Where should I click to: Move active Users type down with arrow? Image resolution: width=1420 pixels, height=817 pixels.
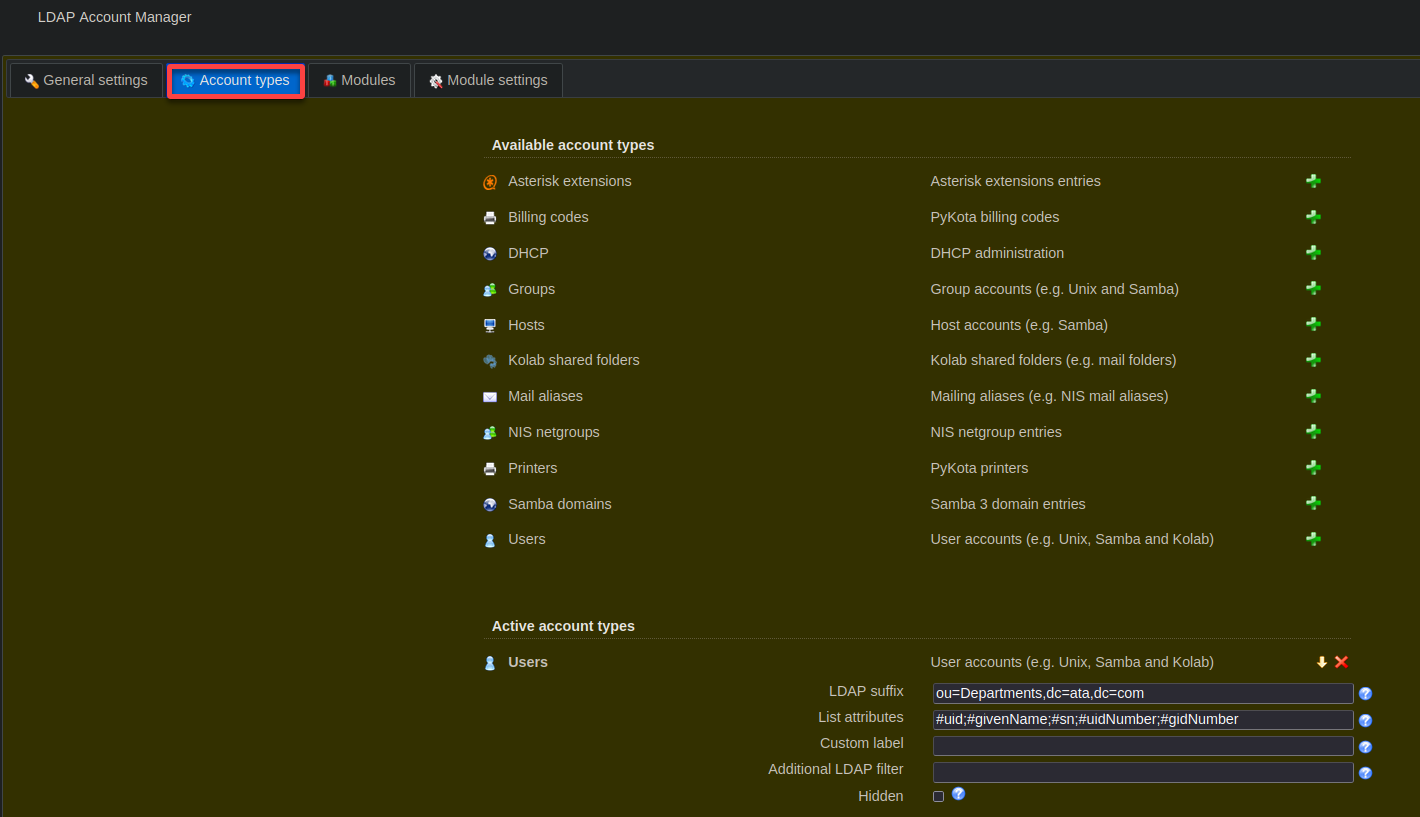tap(1321, 662)
